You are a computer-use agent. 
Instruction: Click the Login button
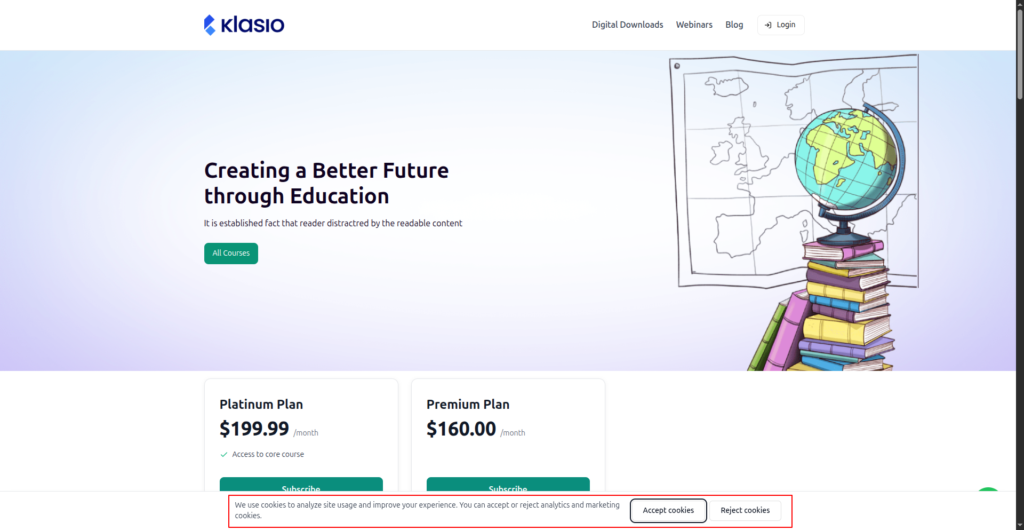780,25
